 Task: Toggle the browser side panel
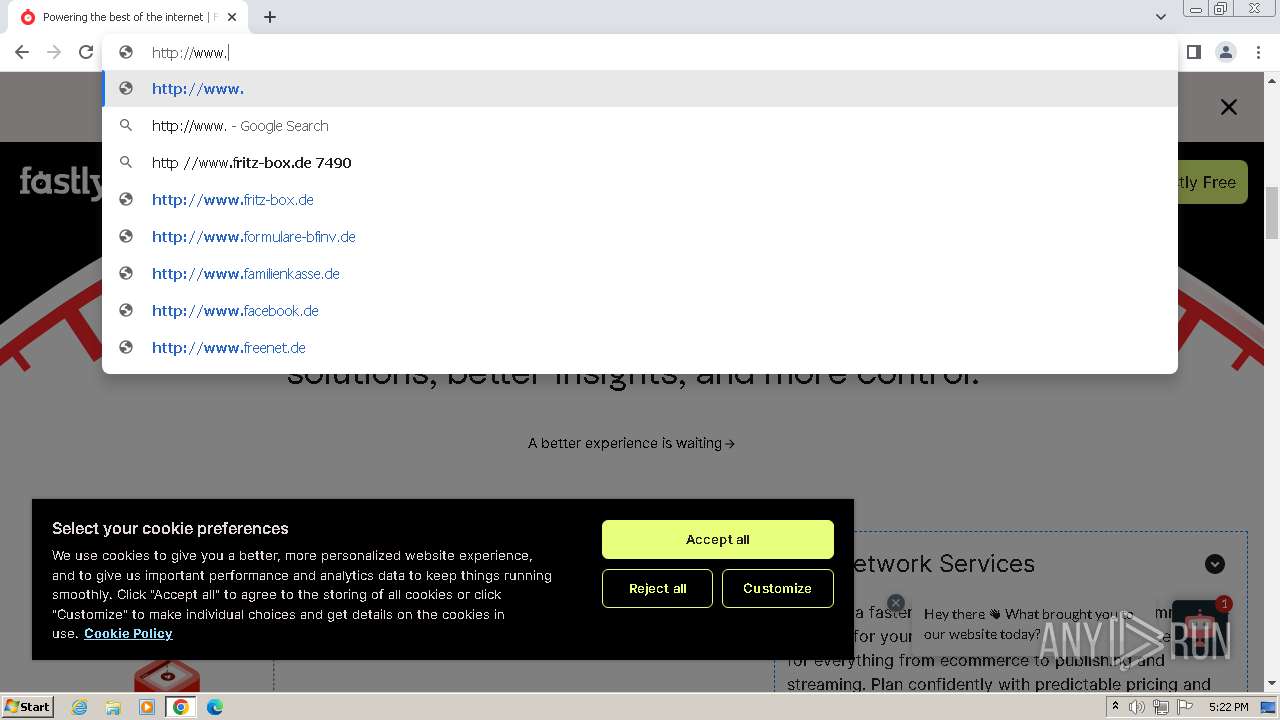tap(1193, 52)
